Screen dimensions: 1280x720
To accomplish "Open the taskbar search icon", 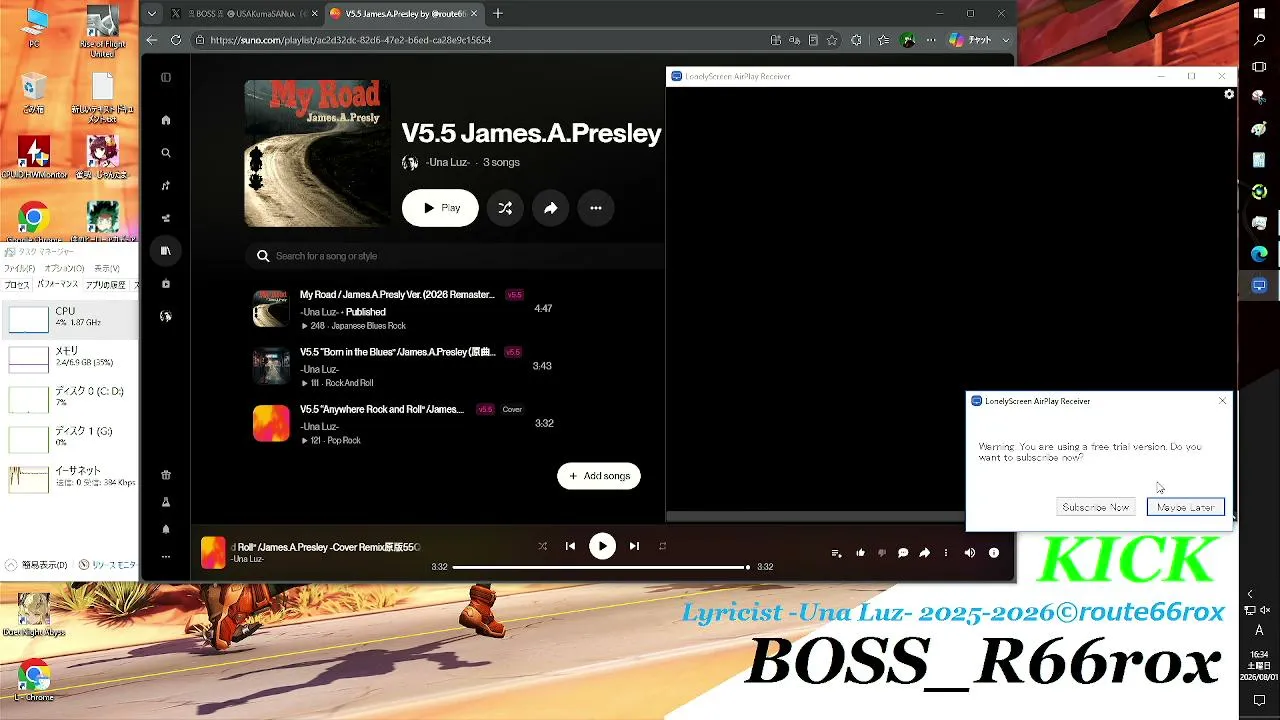I will 1259,41.
